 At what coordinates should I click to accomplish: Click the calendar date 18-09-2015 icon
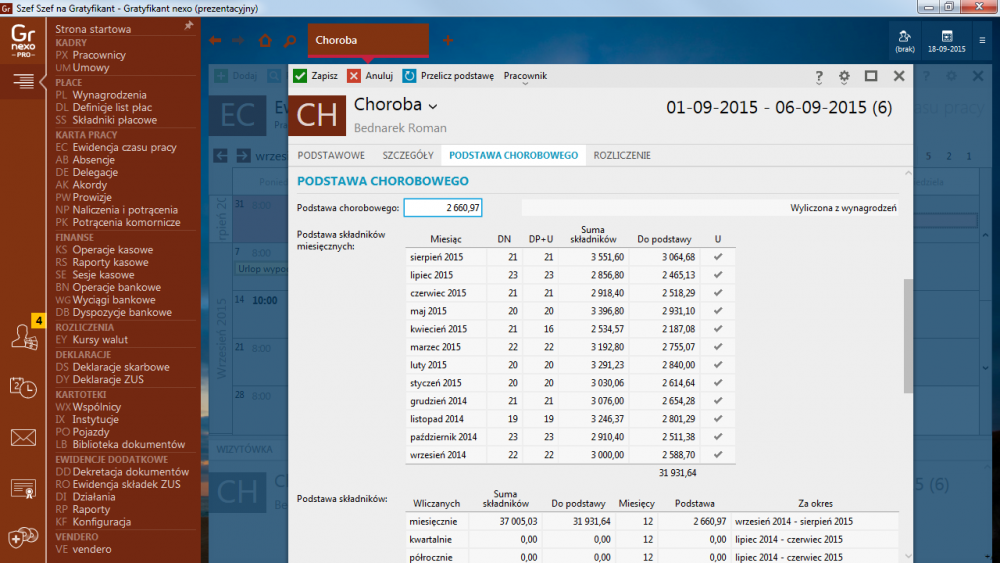coord(946,40)
